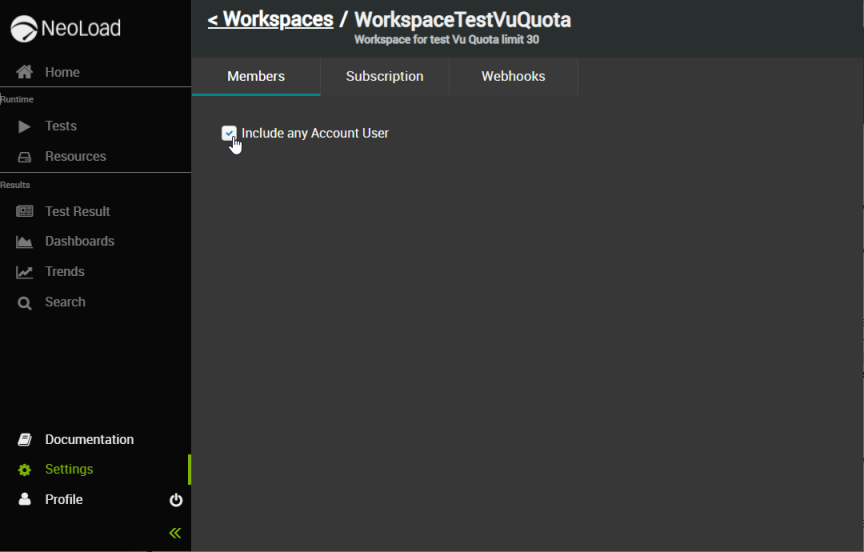Click the WorkspaceTestVuQuota workspace title
The height and width of the screenshot is (552, 864).
462,19
